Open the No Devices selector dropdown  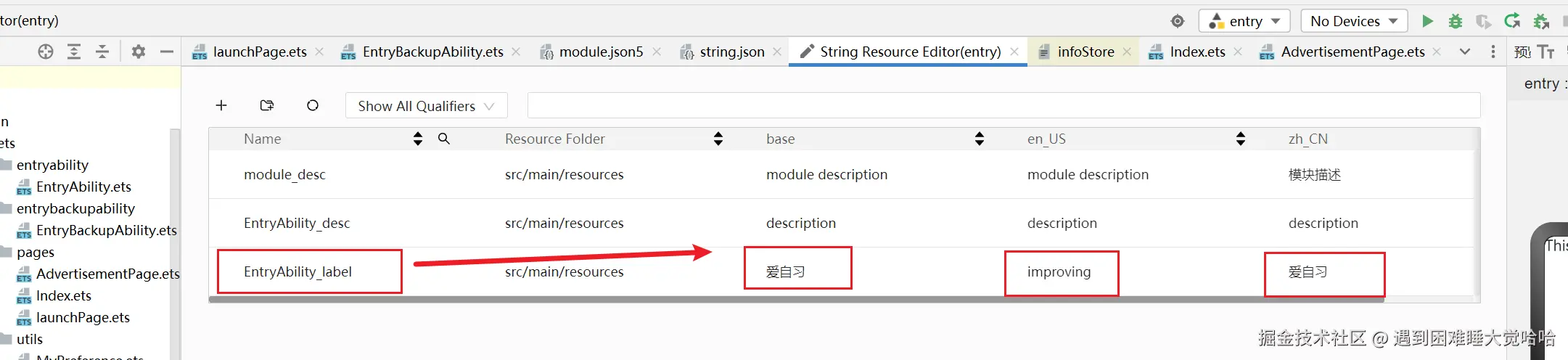(1354, 21)
